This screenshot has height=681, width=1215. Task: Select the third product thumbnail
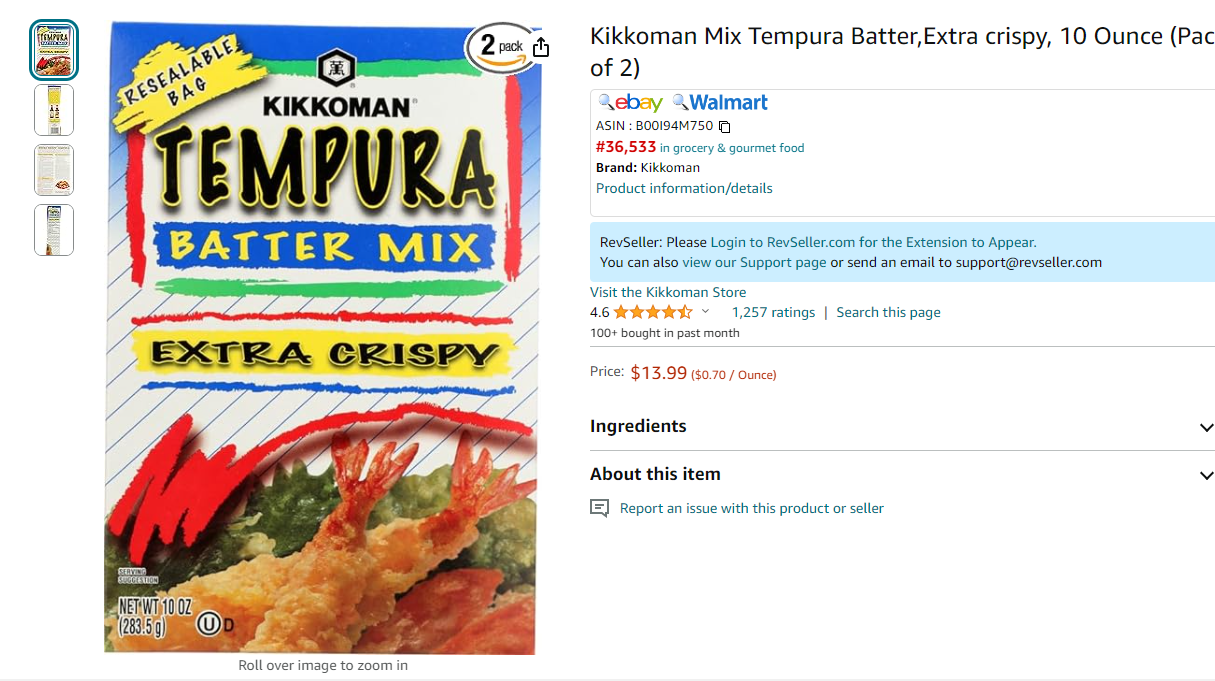[54, 170]
